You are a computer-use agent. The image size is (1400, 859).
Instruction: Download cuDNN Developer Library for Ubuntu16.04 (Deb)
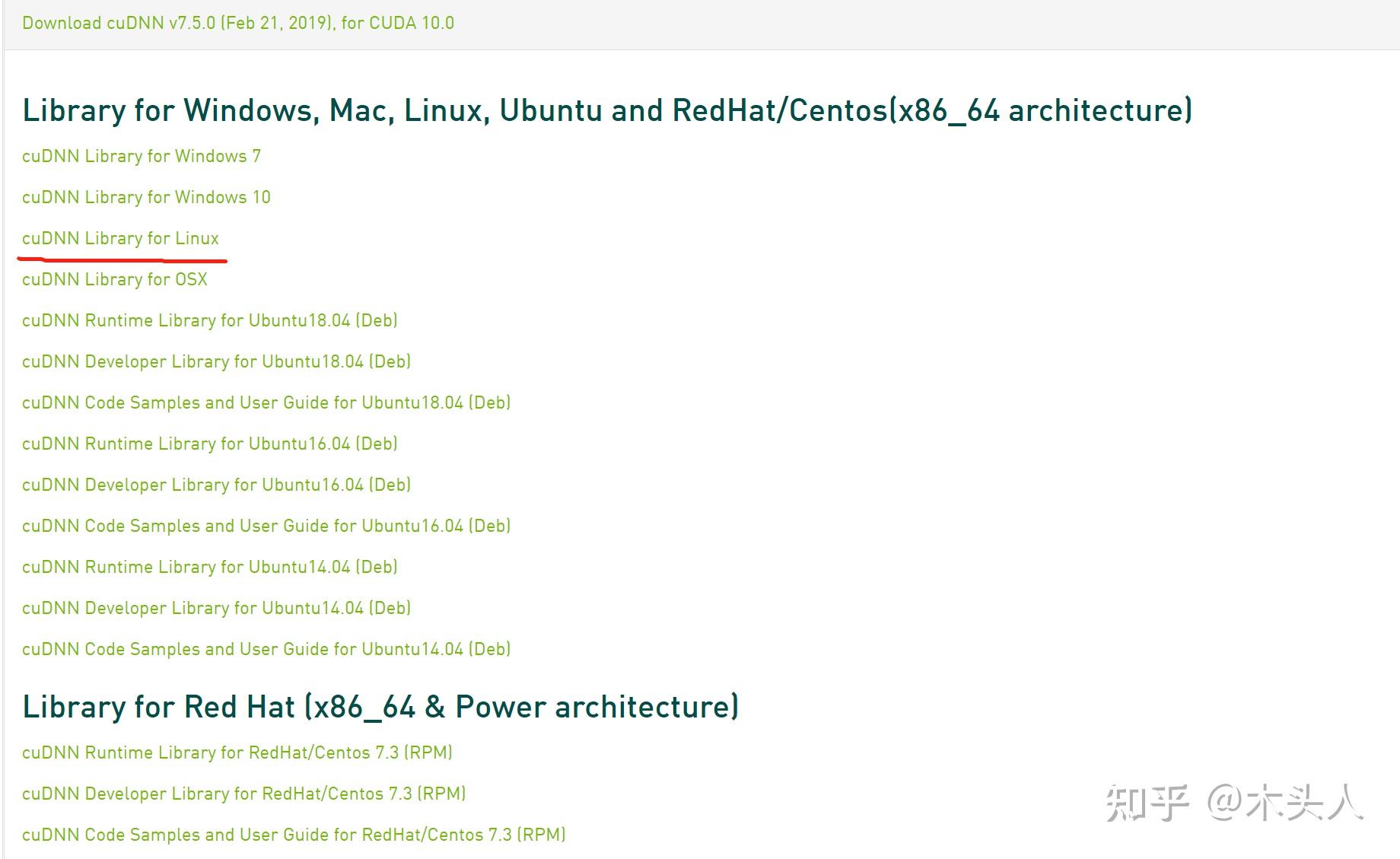(217, 485)
